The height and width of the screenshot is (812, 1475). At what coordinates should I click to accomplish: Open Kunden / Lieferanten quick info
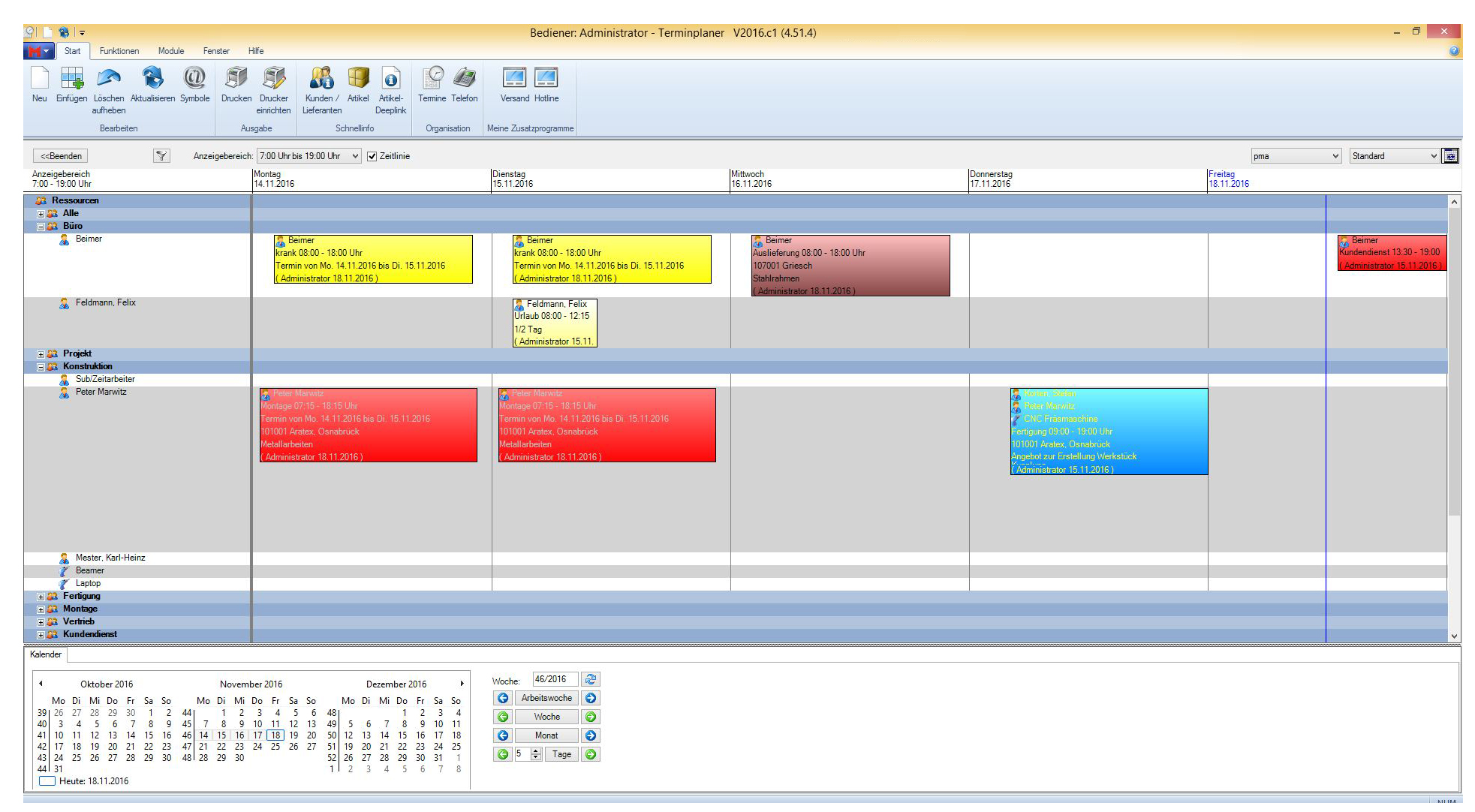[x=322, y=79]
